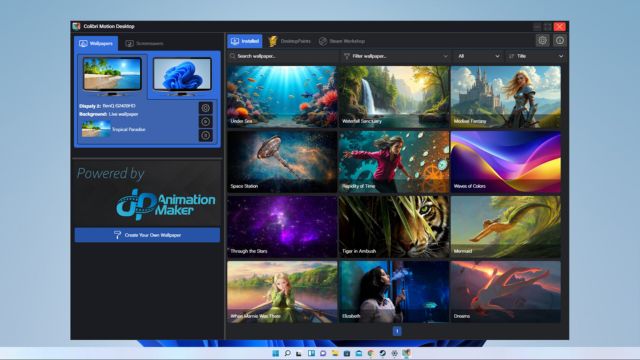Choose the Waves of Colors wallpaper
Screen dimensions: 640x360
[x=506, y=162]
